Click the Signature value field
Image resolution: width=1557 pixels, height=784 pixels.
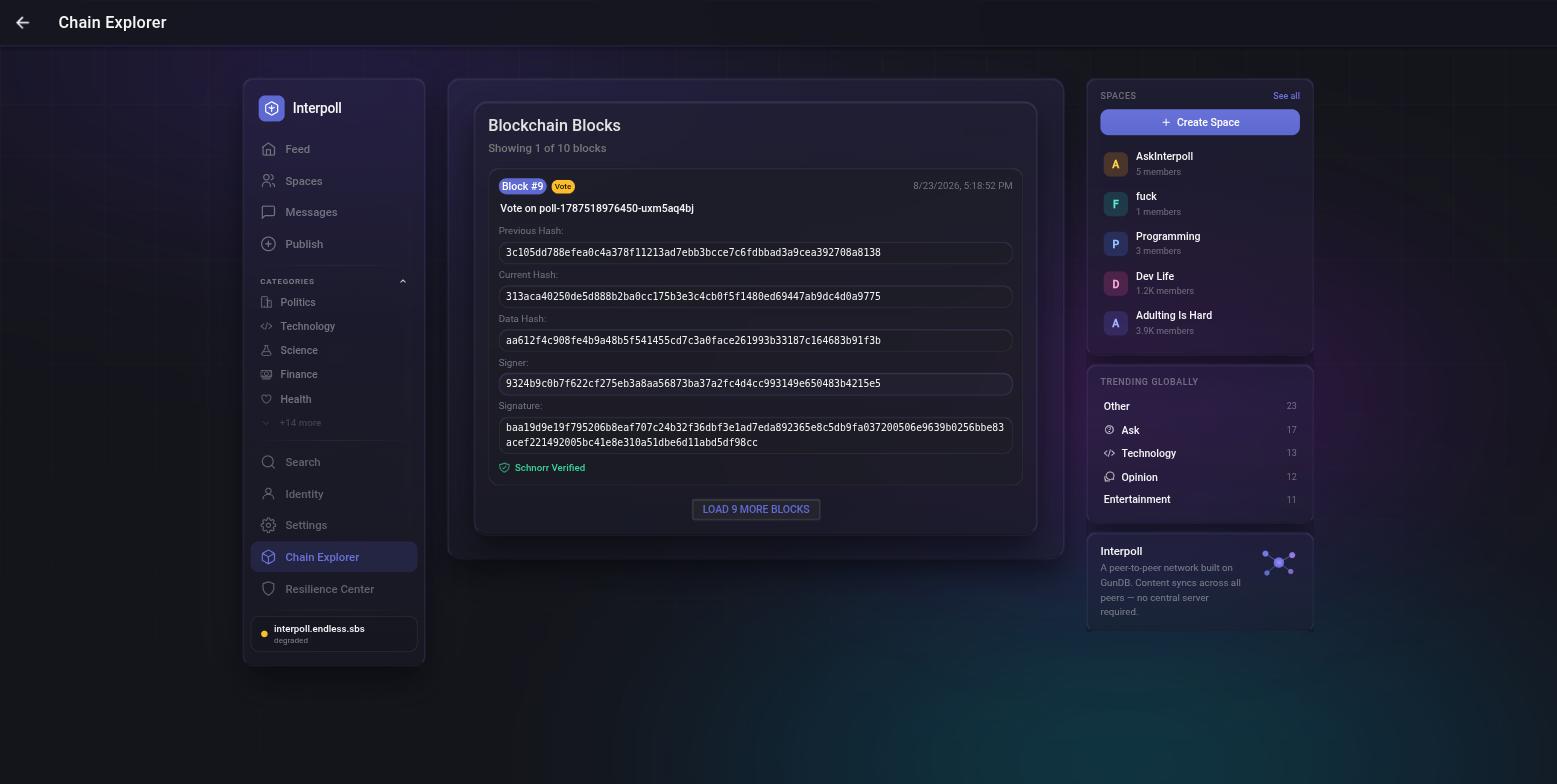756,435
